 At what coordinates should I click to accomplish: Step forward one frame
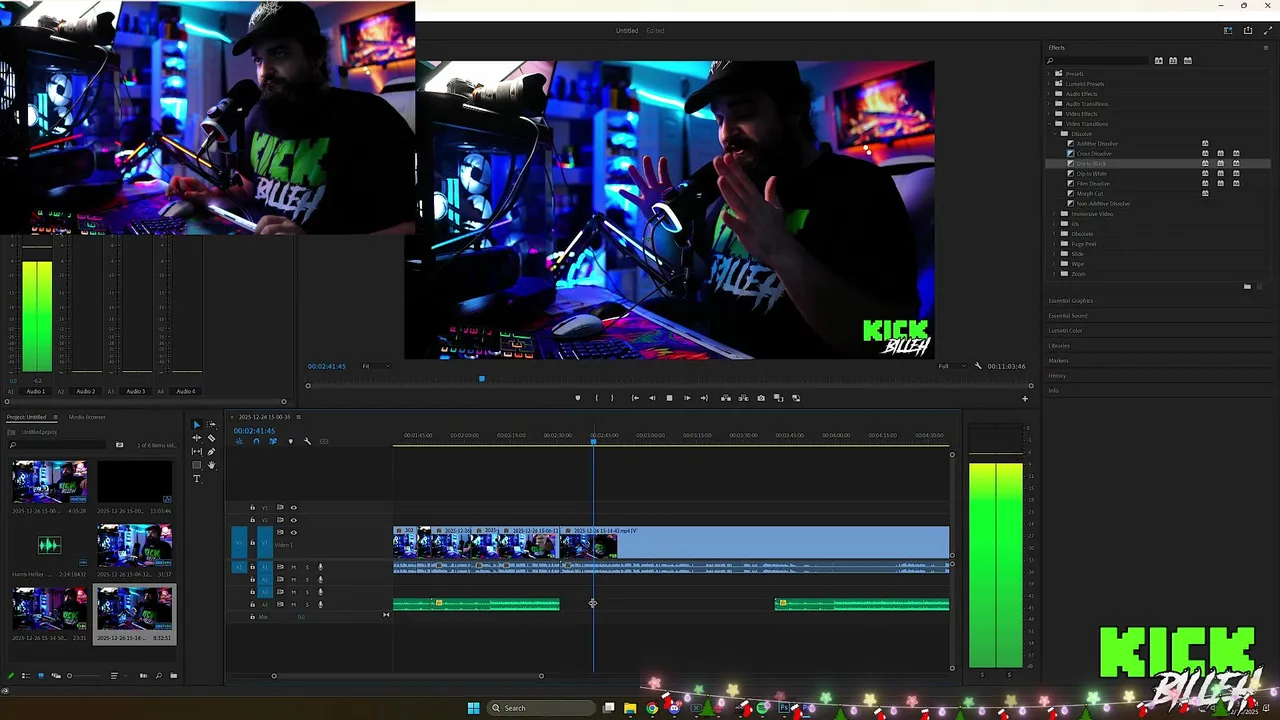687,398
